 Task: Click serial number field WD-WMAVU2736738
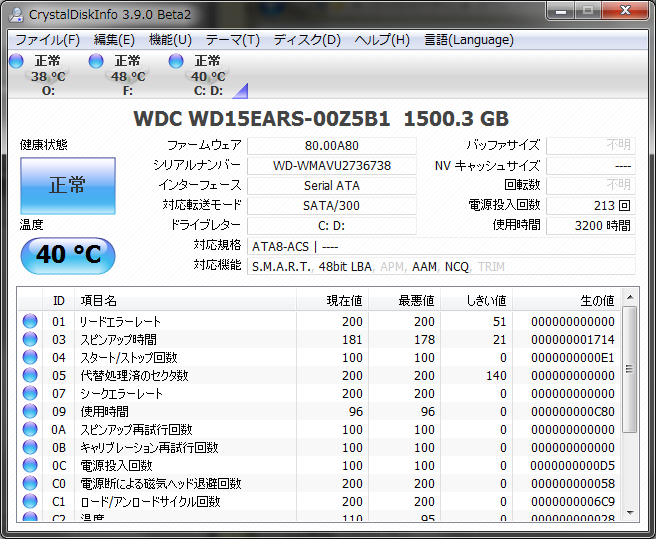pyautogui.click(x=332, y=166)
